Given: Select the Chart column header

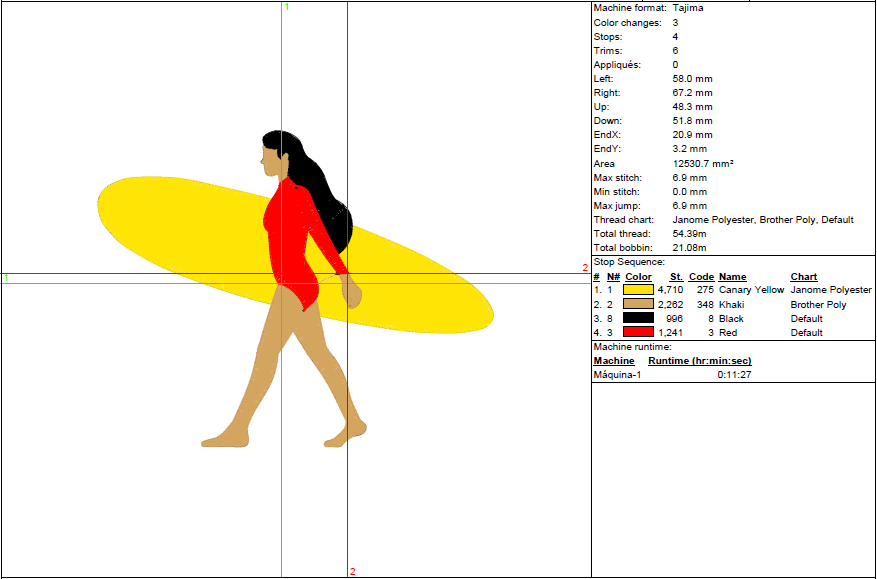Looking at the screenshot, I should tap(803, 277).
